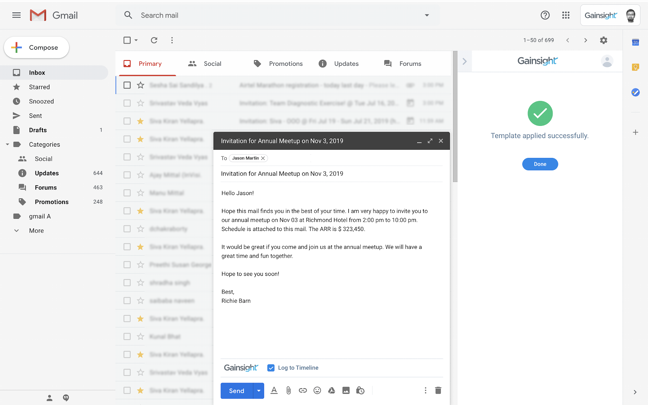Open the emoji picker in compose toolbar
This screenshot has height=405, width=648.
(317, 391)
